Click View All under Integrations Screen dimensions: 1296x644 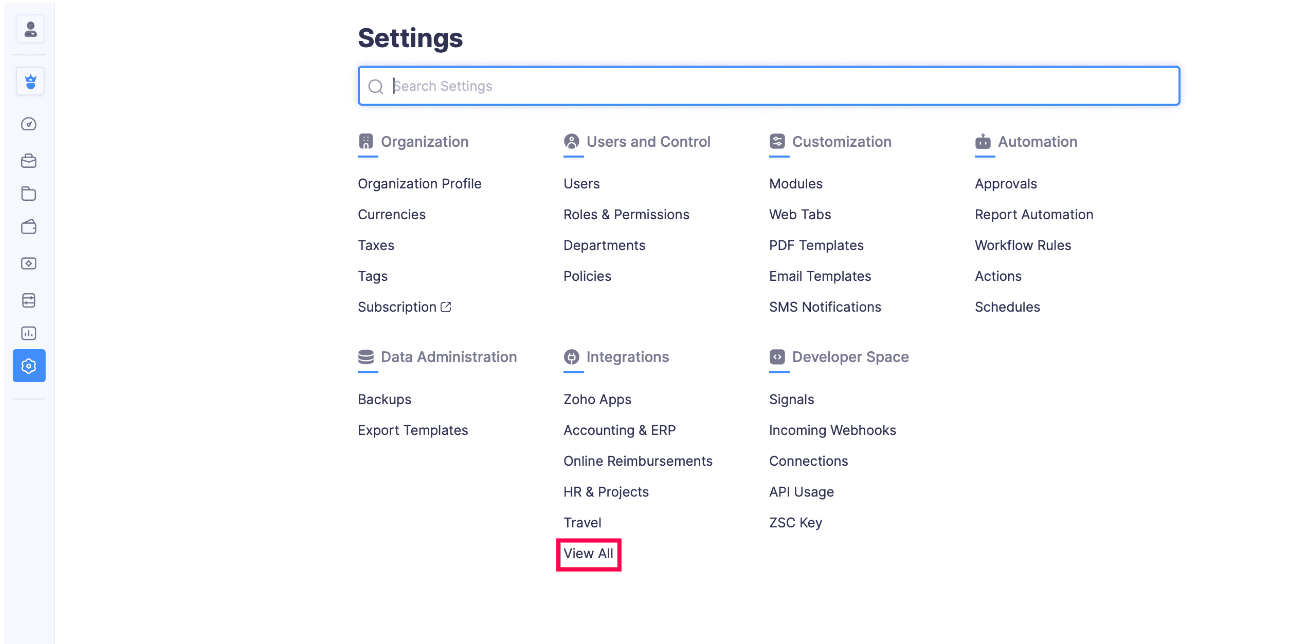coord(588,553)
